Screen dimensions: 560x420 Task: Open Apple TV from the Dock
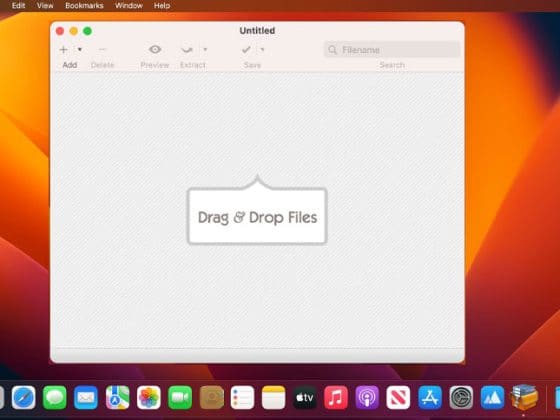[305, 398]
